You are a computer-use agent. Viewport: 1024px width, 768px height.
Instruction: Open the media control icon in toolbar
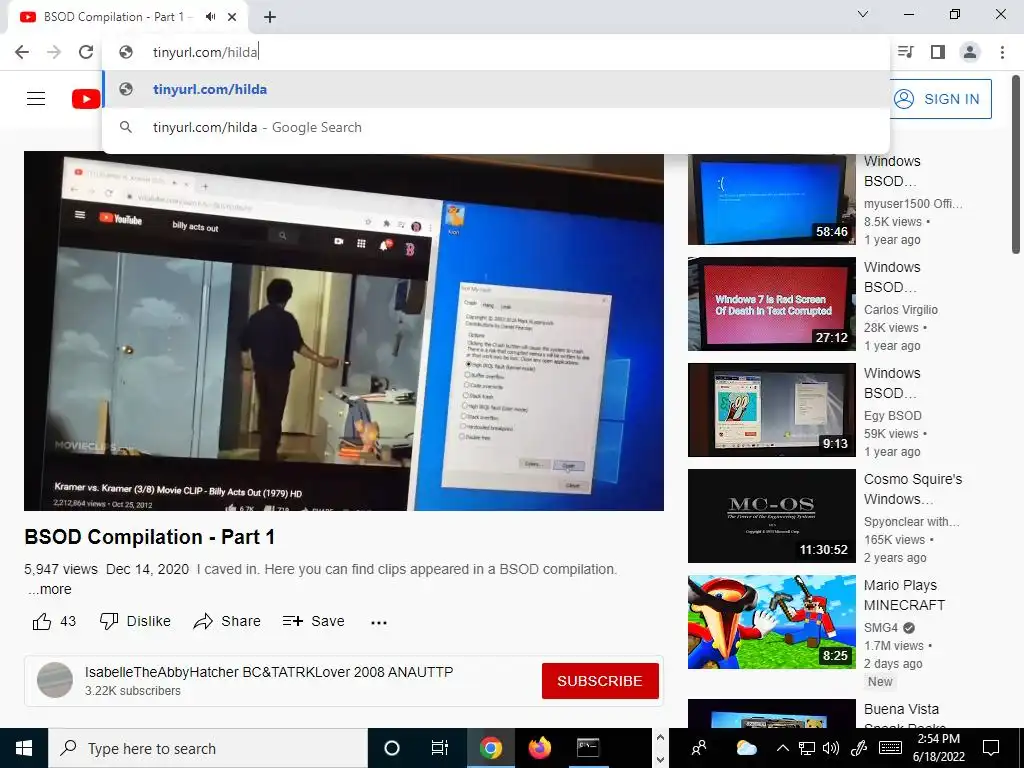tap(906, 52)
